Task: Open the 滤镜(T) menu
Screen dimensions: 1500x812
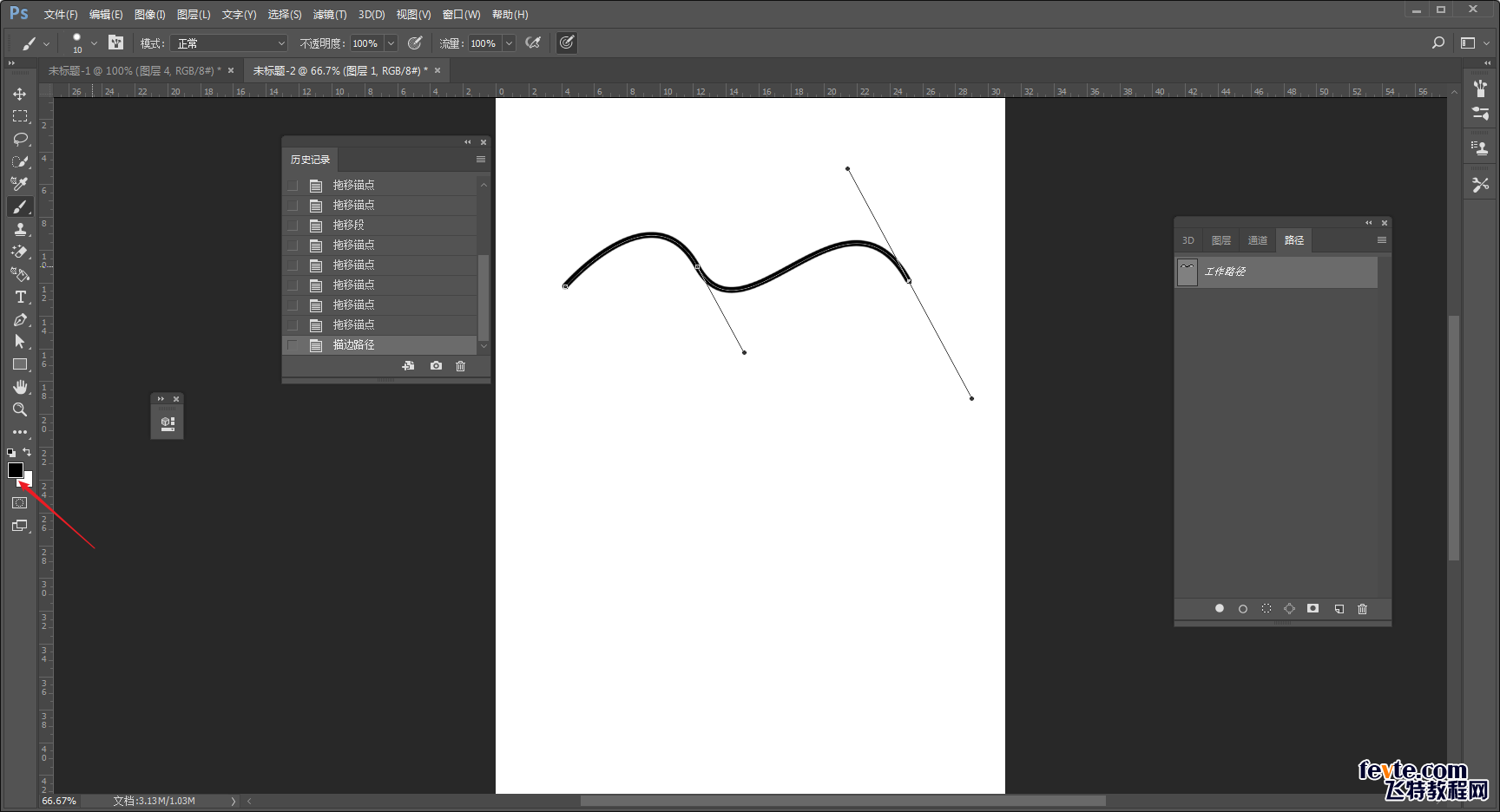Action: tap(329, 15)
